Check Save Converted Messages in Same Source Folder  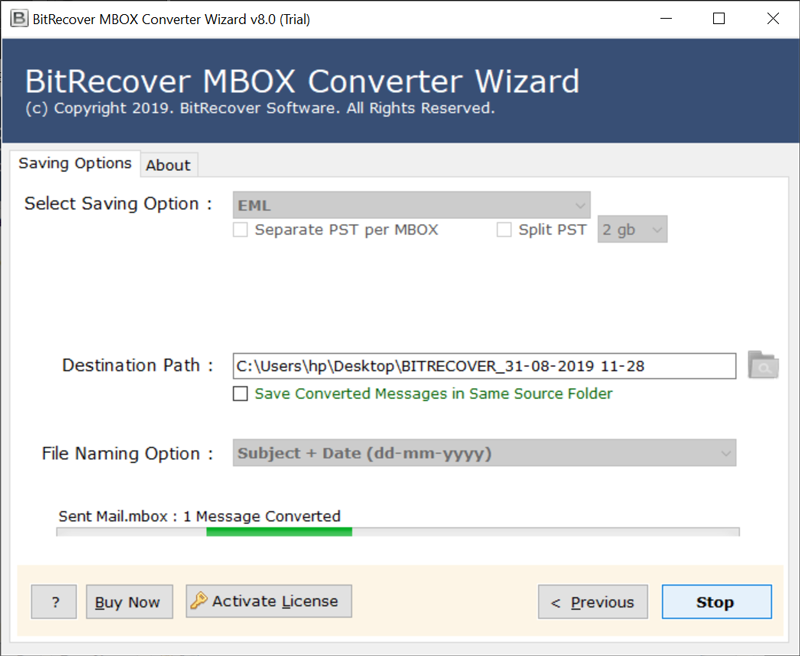tap(240, 393)
